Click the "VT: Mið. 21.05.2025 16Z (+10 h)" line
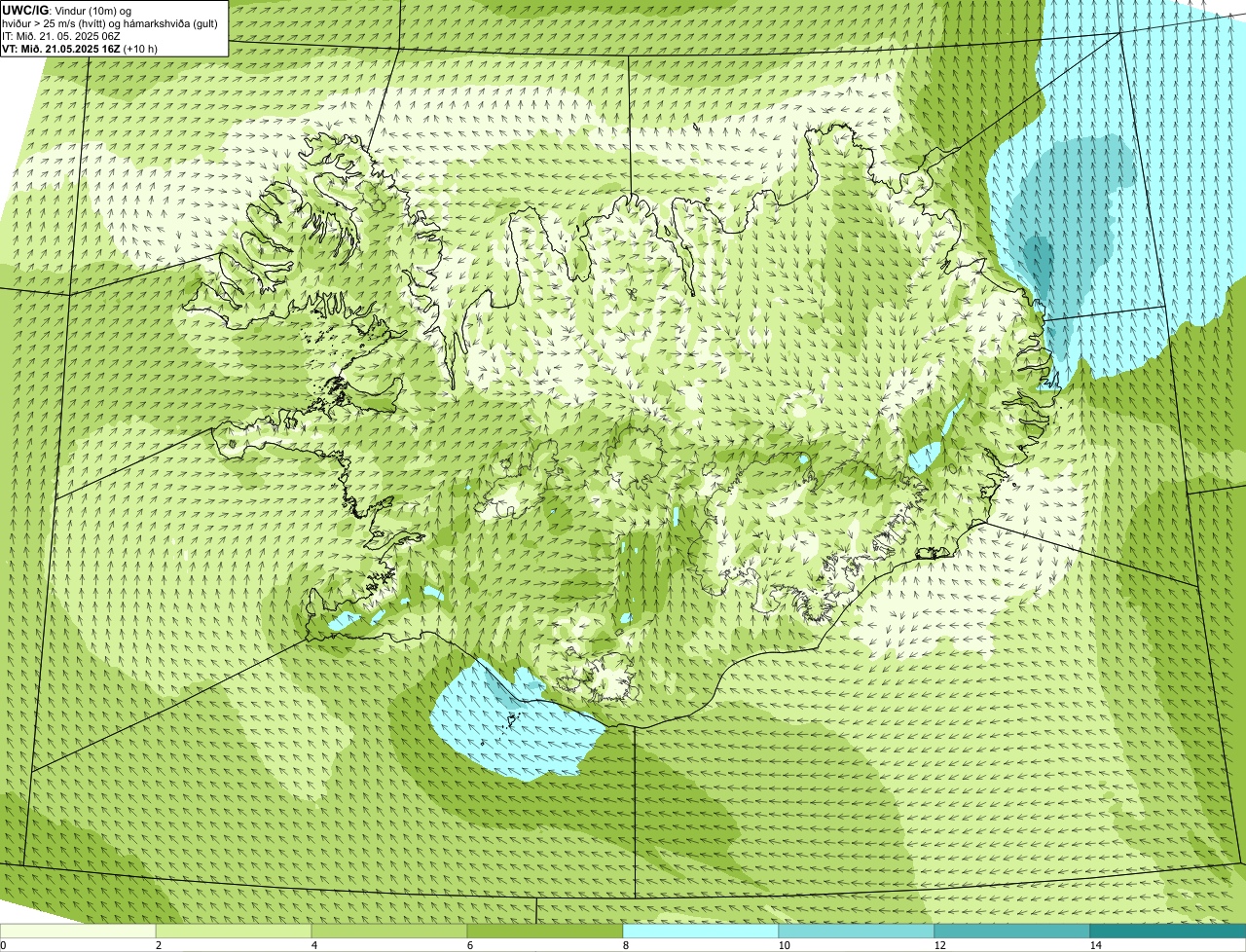This screenshot has width=1246, height=952. point(80,49)
